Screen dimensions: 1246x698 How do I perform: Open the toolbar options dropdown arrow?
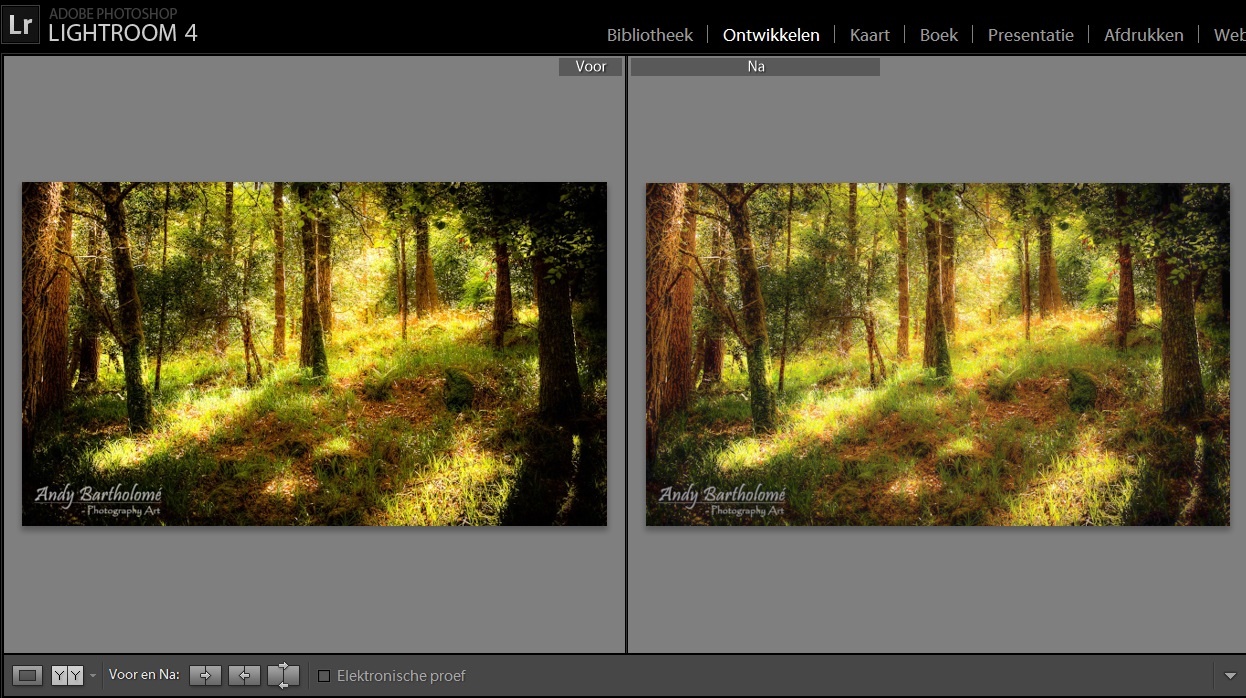click(x=1230, y=676)
